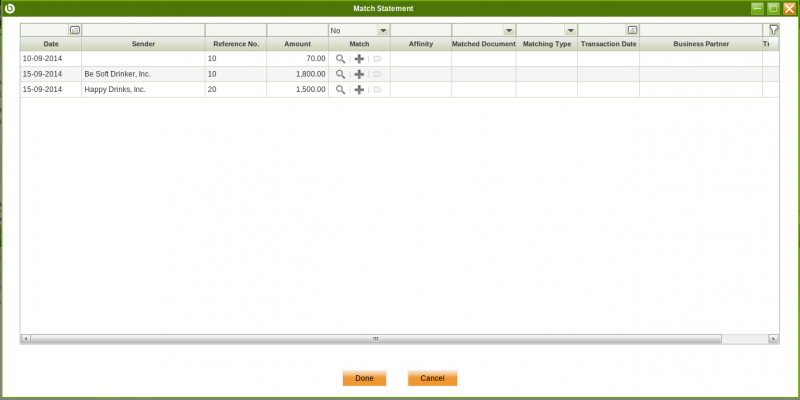Select the reference number 20 cell

pos(236,89)
